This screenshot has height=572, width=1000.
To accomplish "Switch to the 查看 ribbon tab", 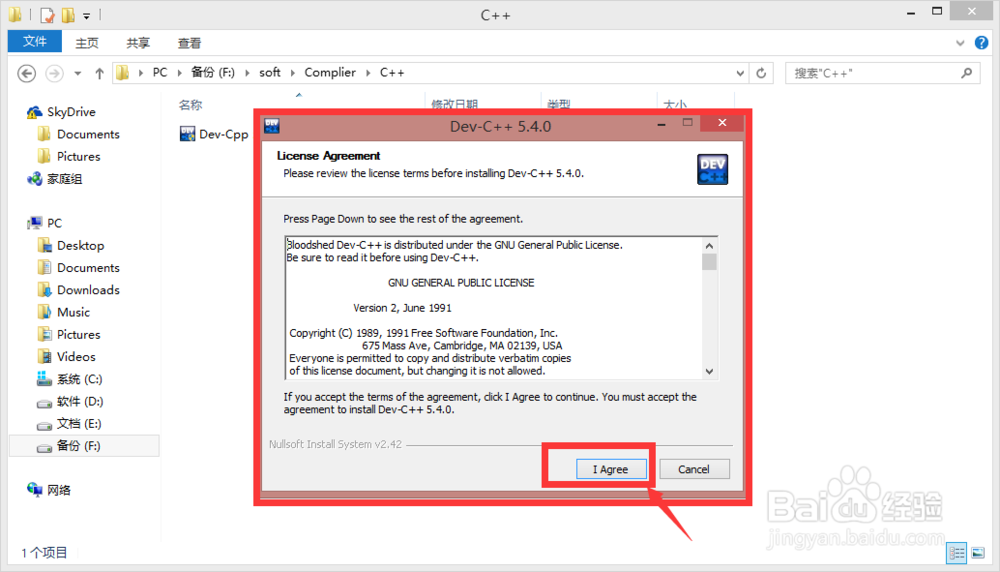I will (x=189, y=43).
